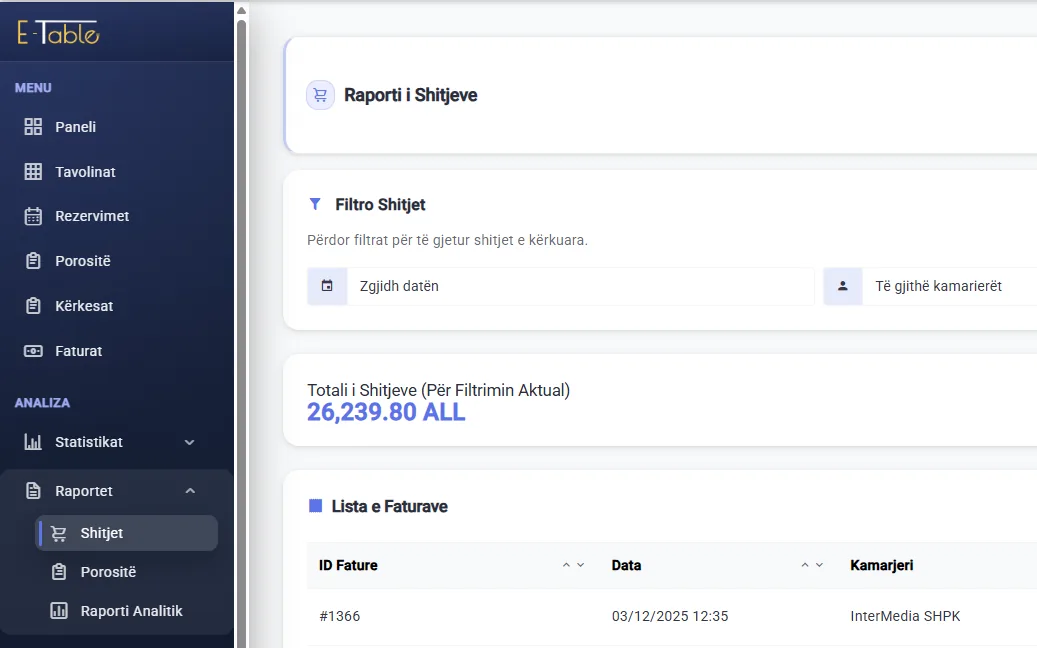Open Porositë report under Raportet

[x=108, y=571]
